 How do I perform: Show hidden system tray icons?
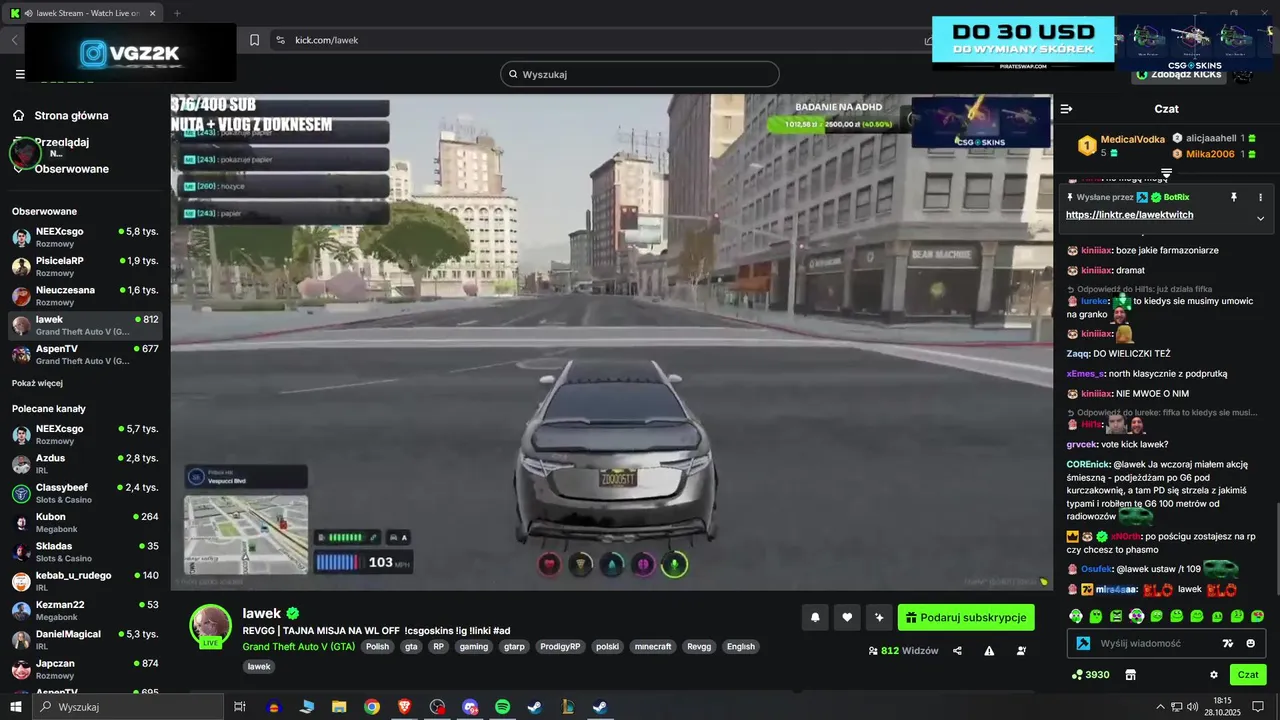1160,707
